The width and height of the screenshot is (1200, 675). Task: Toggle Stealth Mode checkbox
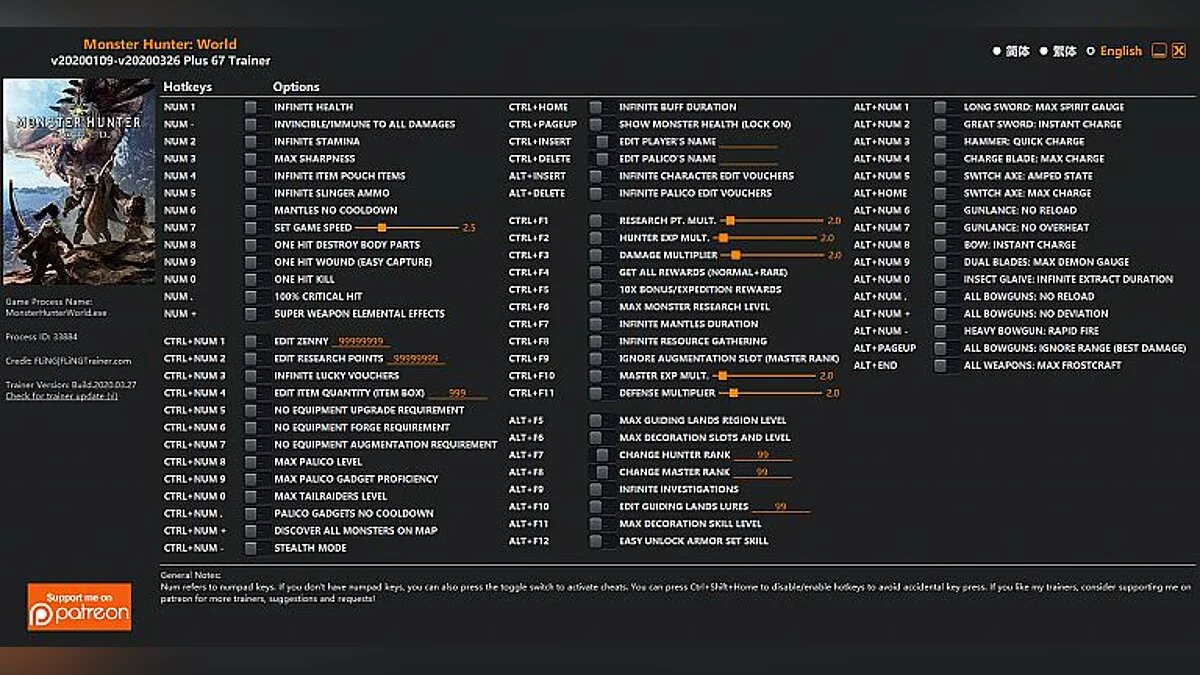(x=251, y=548)
